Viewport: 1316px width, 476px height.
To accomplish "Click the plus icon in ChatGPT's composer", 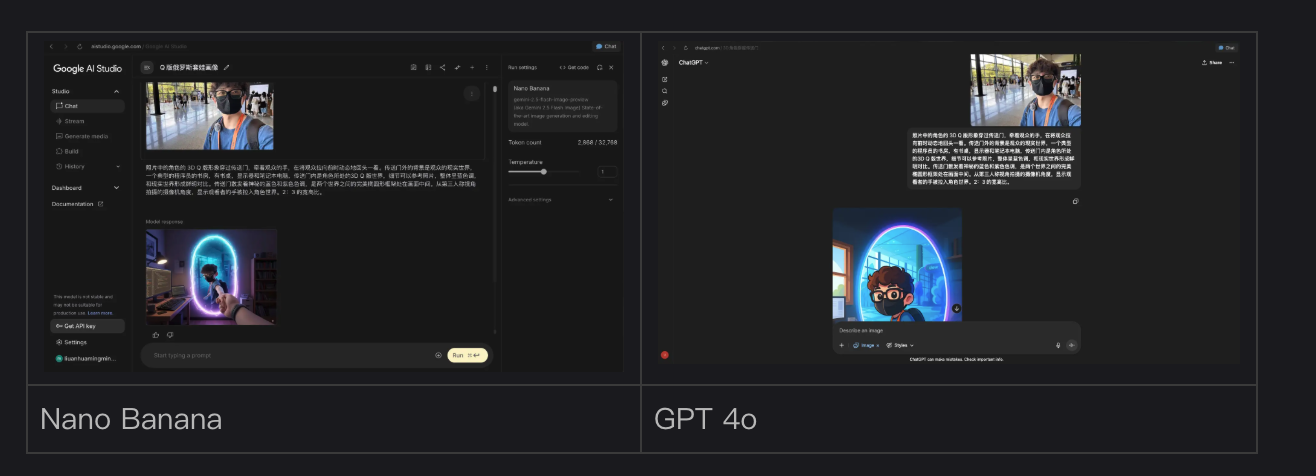I will 841,345.
